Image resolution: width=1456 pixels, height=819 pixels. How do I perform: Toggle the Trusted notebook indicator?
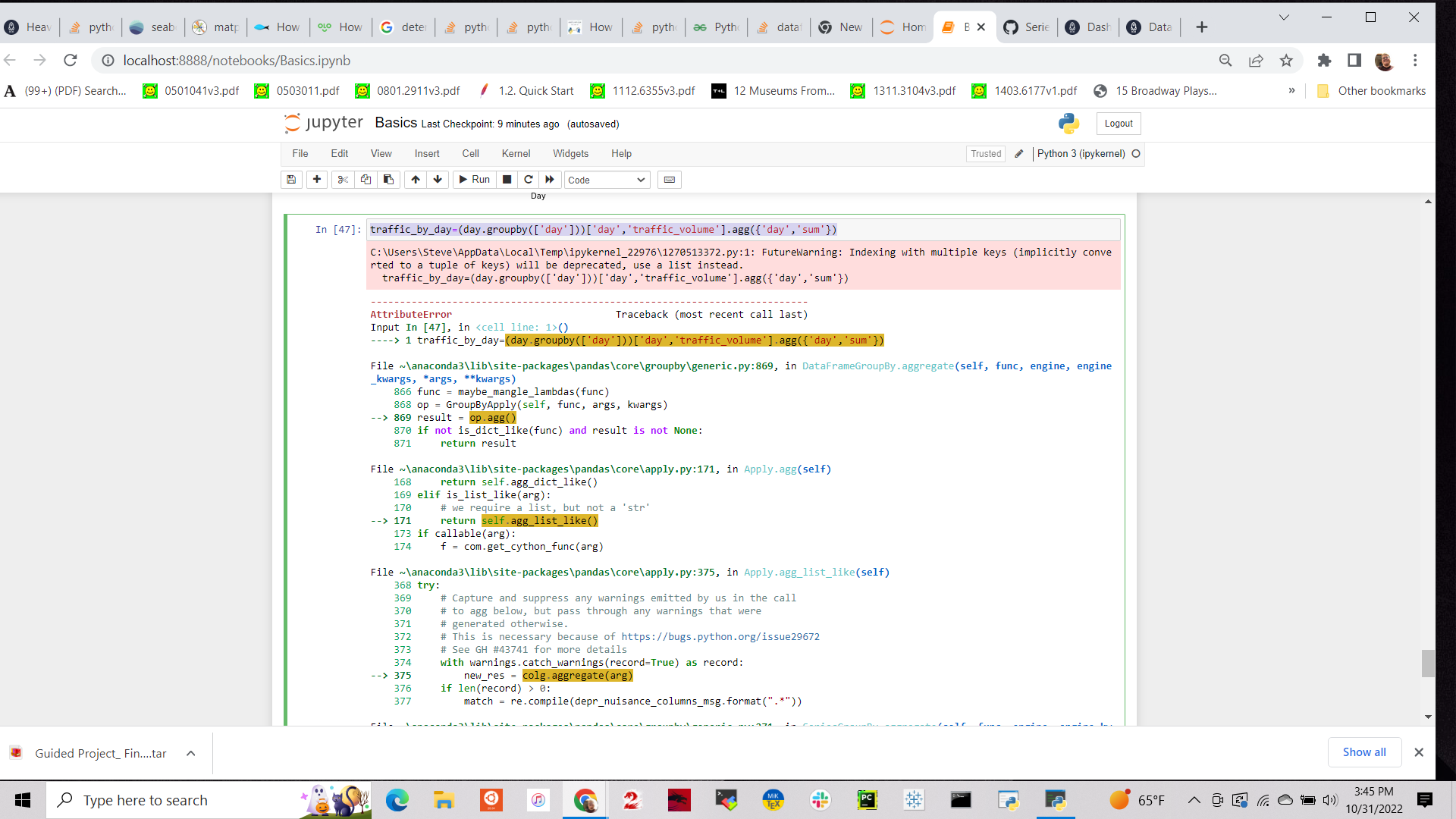click(x=986, y=154)
